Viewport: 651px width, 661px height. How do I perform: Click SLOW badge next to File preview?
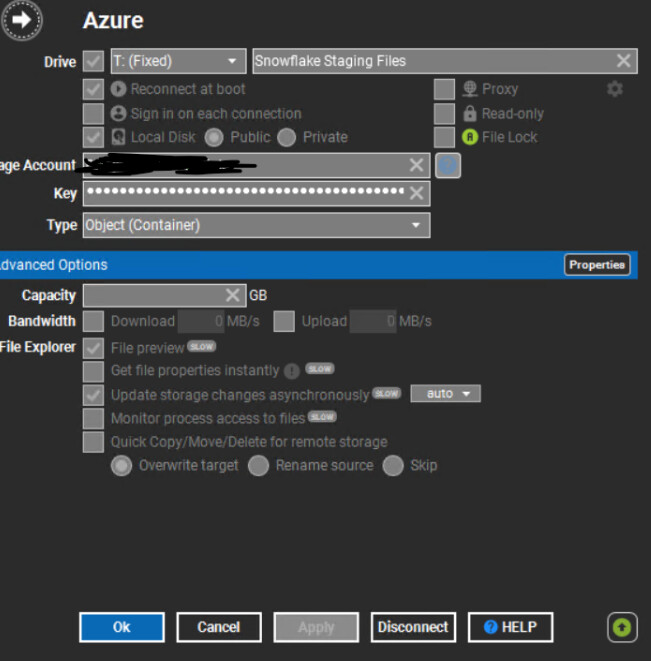202,346
